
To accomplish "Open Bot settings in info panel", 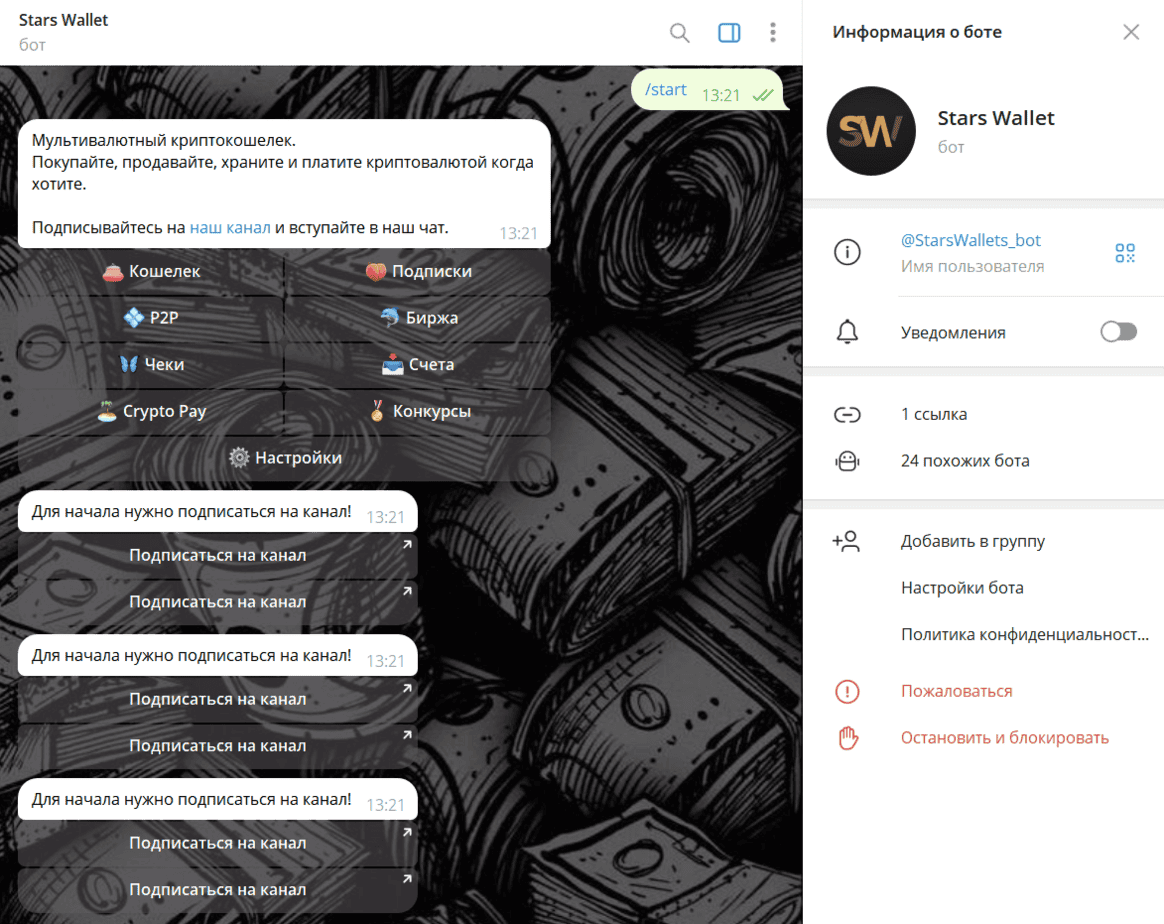I will (961, 588).
